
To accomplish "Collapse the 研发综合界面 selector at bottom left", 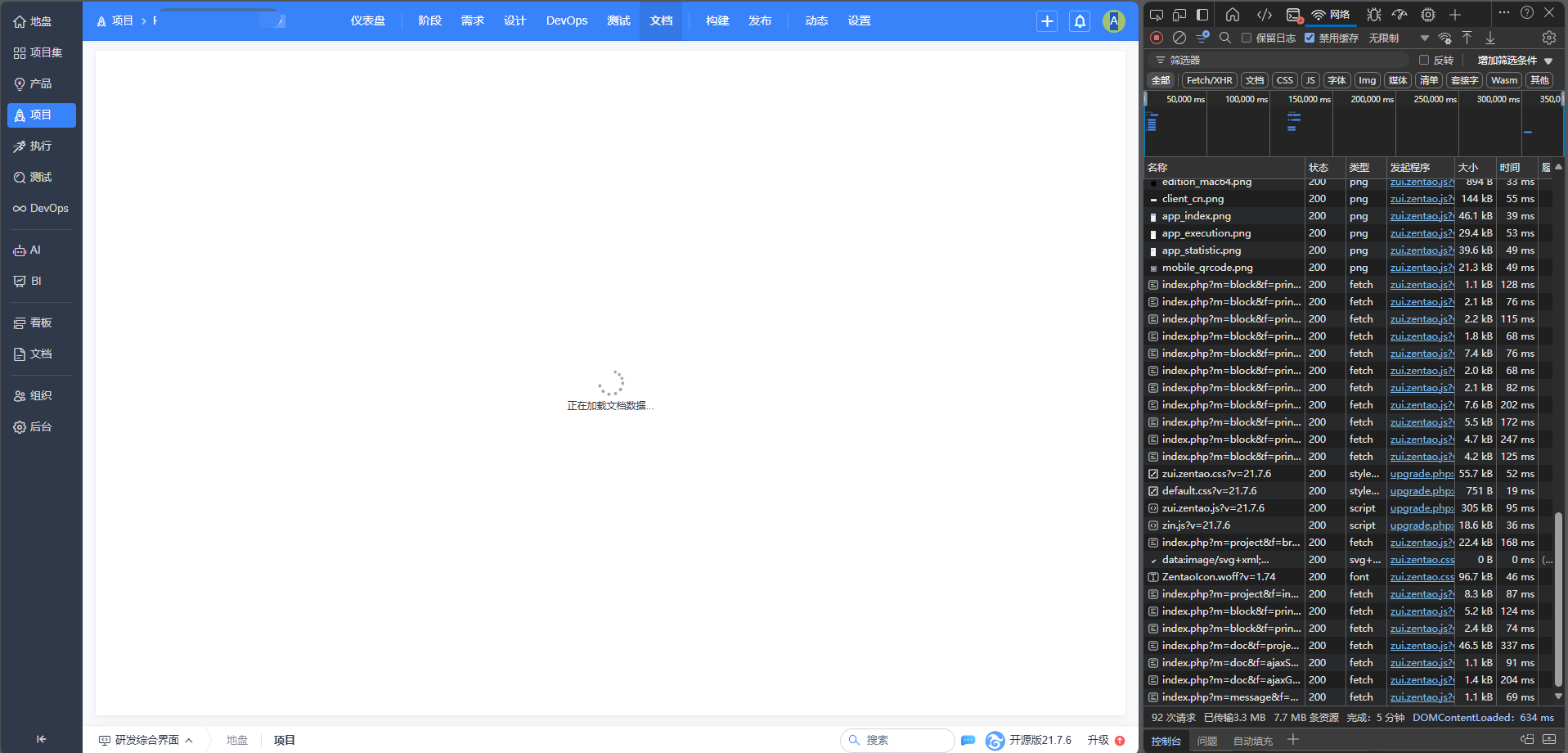I will tap(190, 739).
